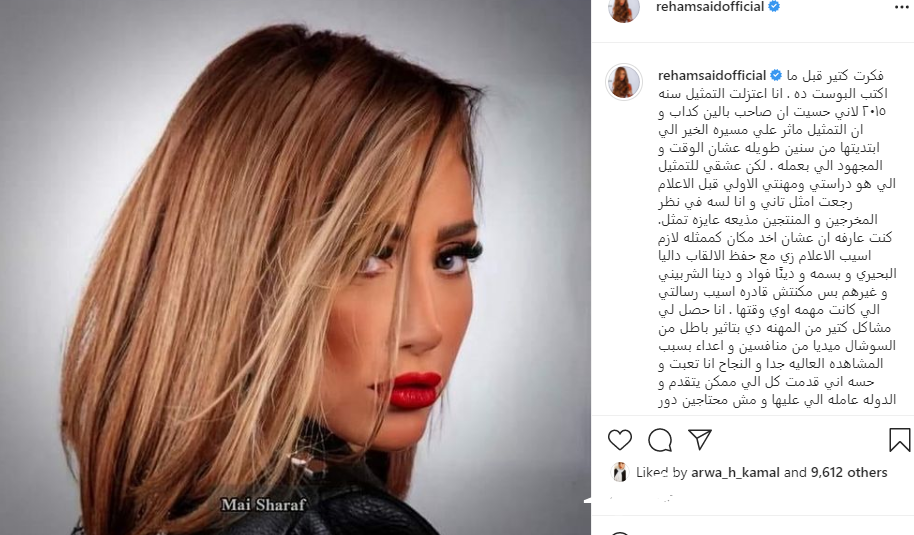Like the post with the heart icon
Screen dimensions: 914x535
coord(620,440)
